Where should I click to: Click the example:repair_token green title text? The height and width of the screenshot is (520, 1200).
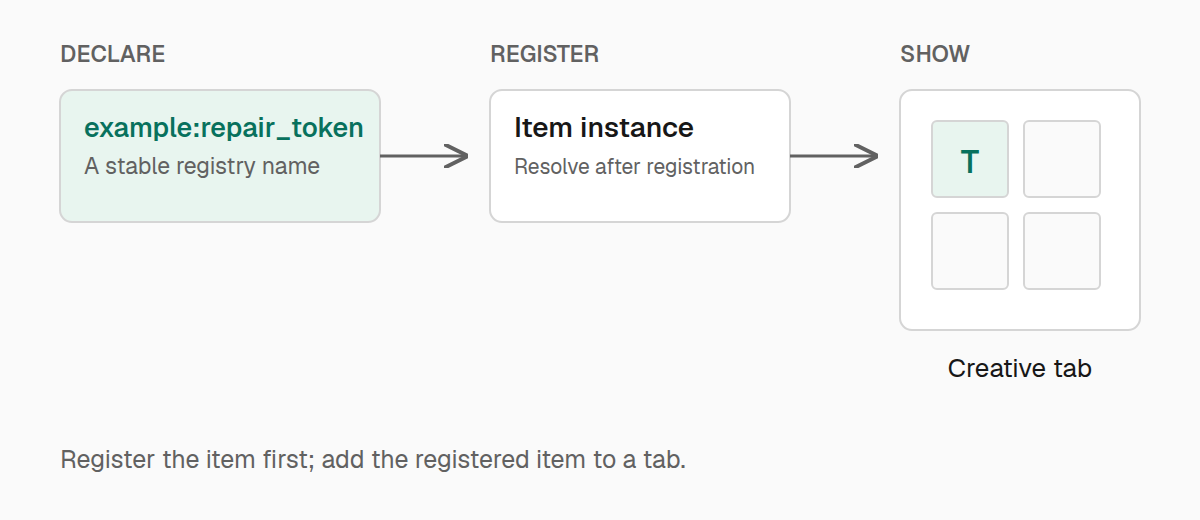pyautogui.click(x=224, y=128)
